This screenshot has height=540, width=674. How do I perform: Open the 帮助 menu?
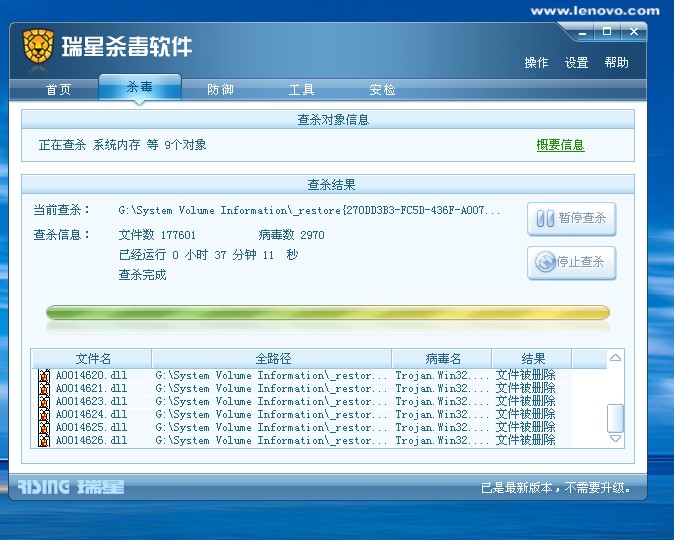616,63
